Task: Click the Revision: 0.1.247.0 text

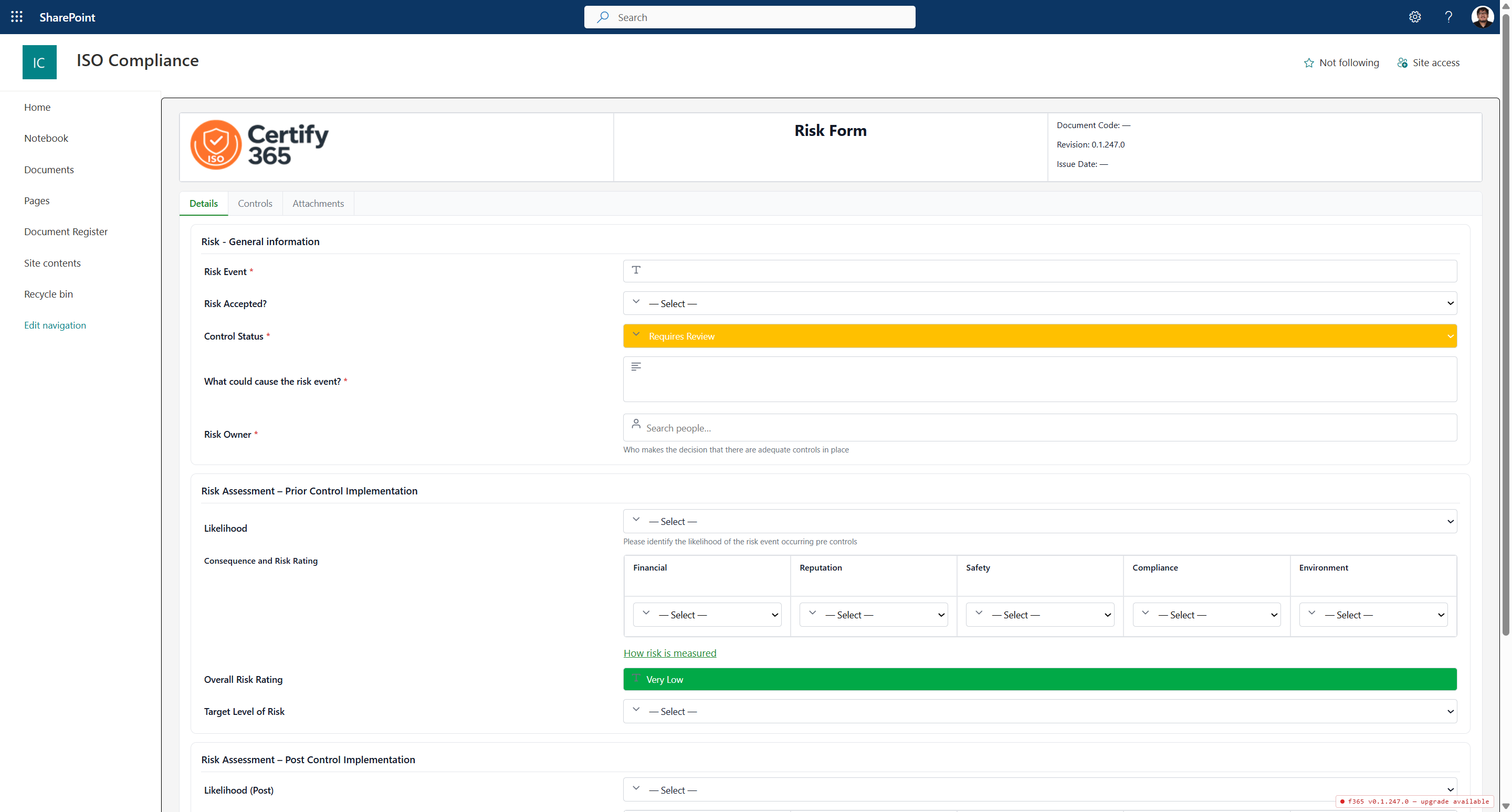Action: click(x=1090, y=144)
